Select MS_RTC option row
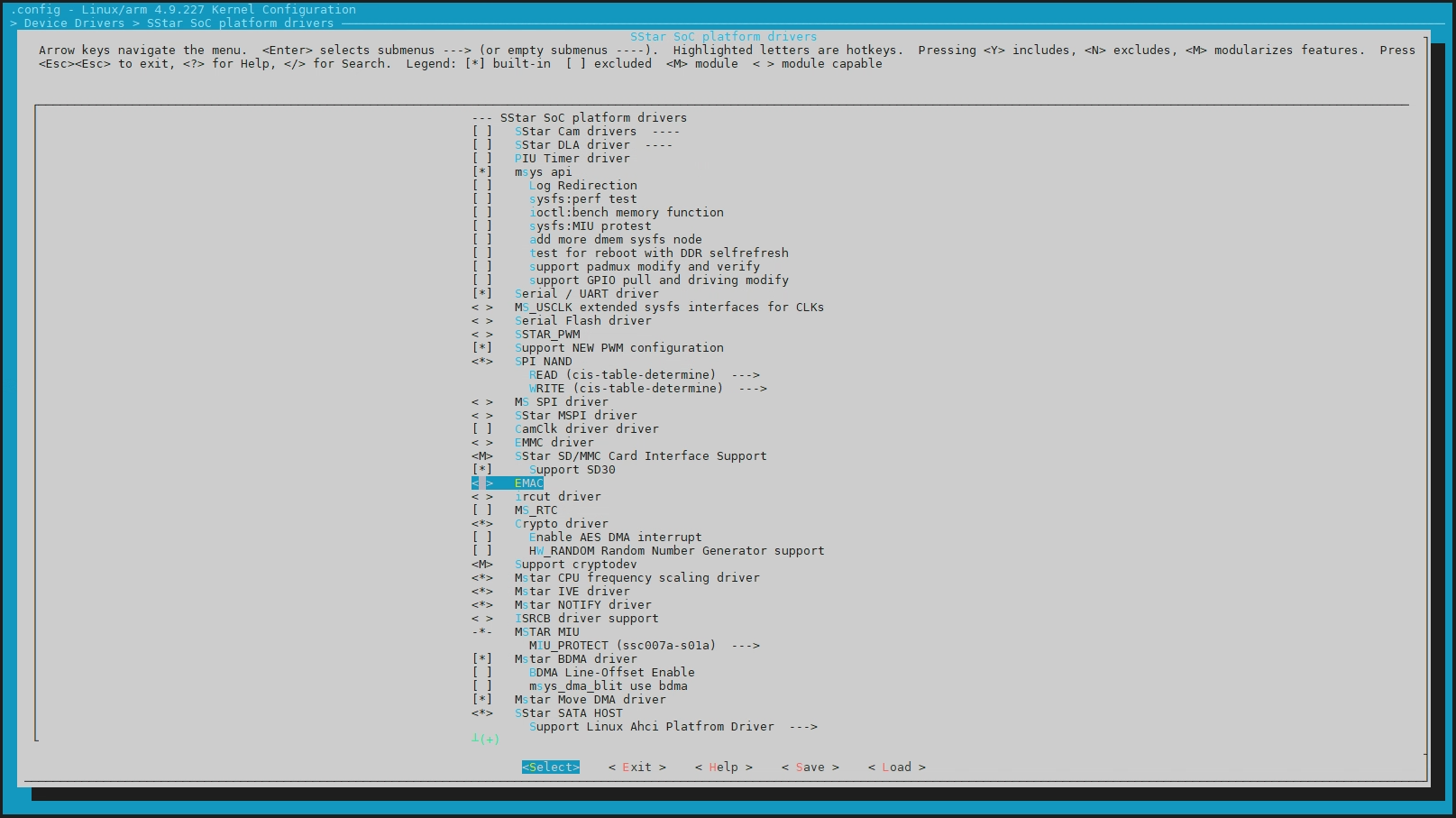Viewport: 1456px width, 818px height. tap(515, 510)
